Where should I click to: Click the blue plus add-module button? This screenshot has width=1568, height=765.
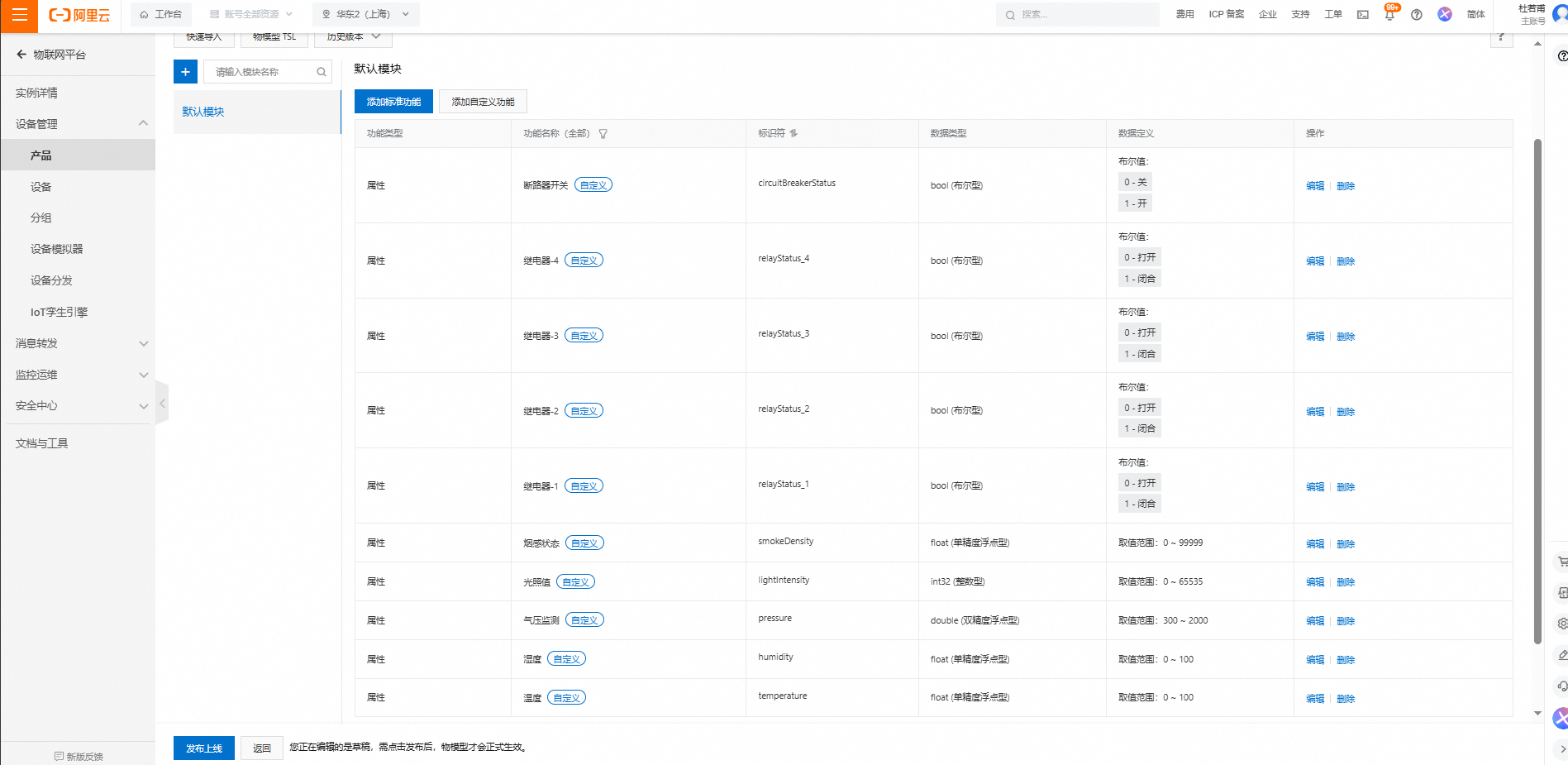point(185,72)
